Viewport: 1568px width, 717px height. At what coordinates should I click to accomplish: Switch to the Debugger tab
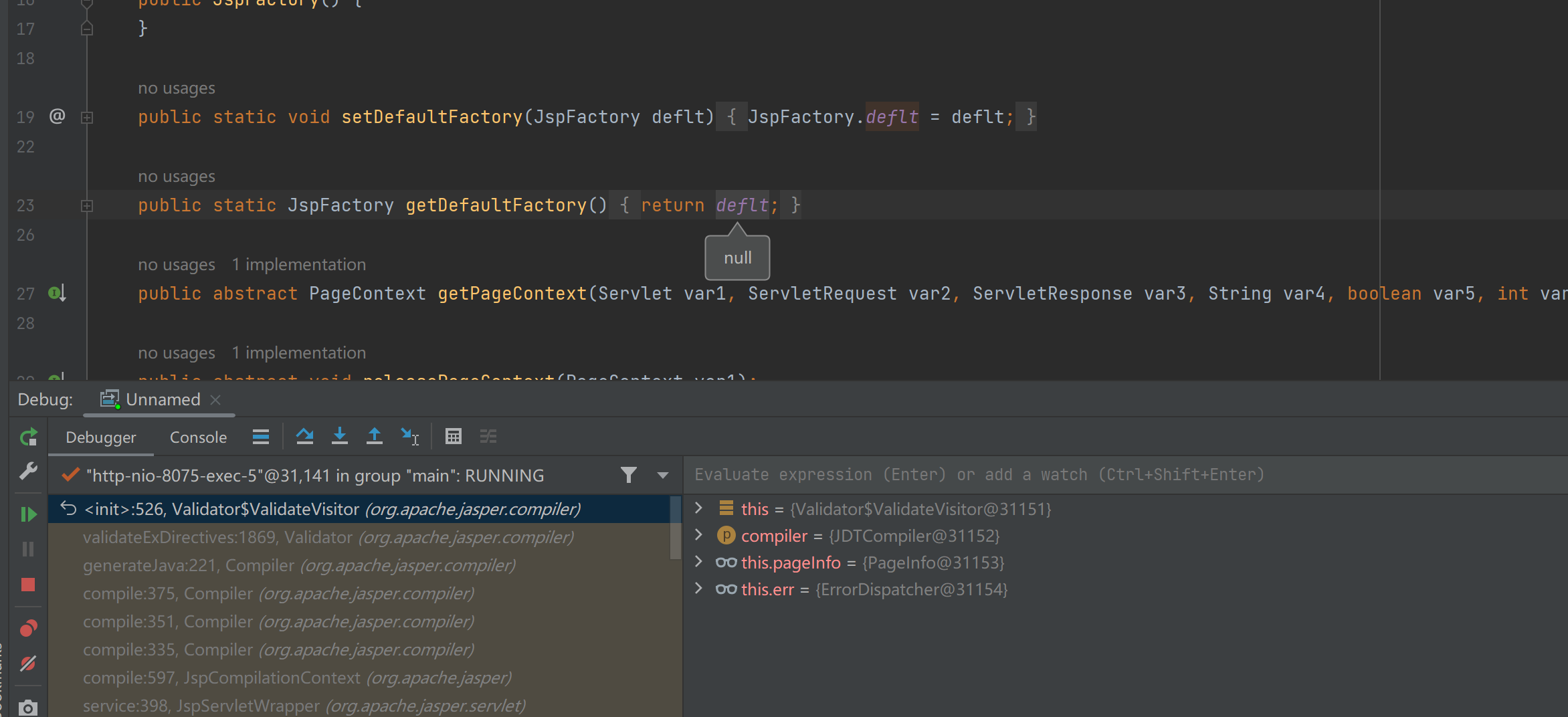pyautogui.click(x=101, y=437)
